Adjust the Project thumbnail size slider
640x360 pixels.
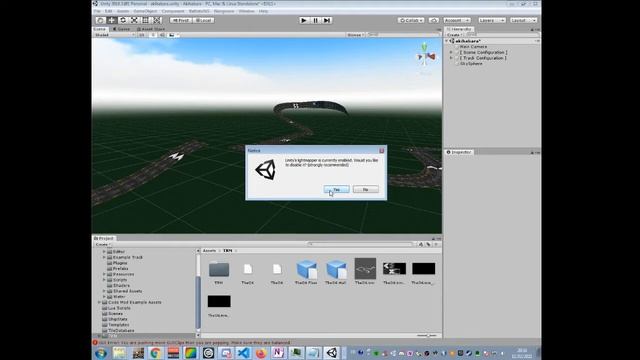point(427,336)
